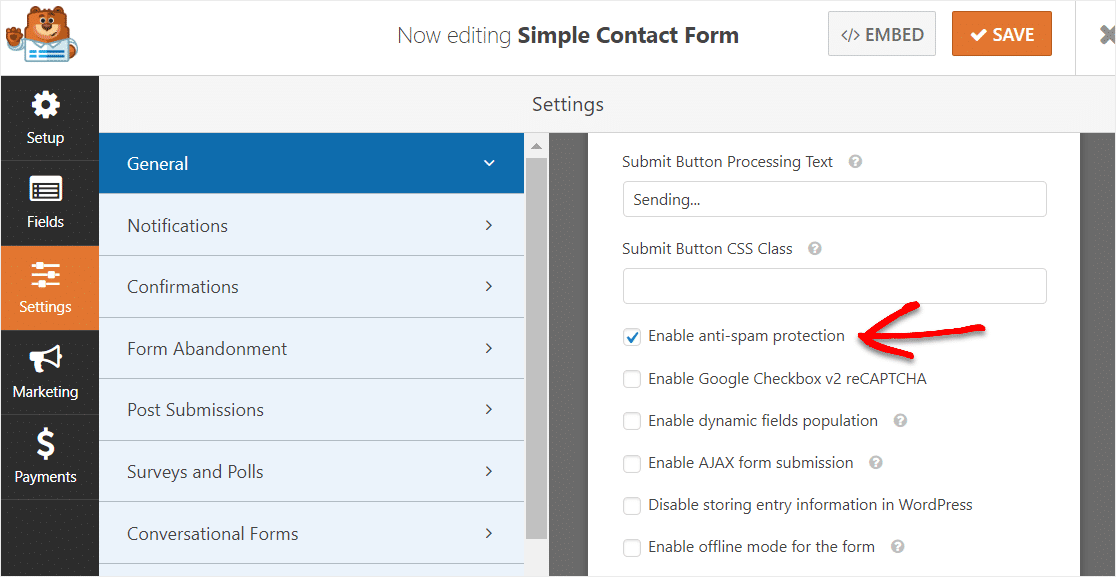Save the form with Save button

(1001, 35)
